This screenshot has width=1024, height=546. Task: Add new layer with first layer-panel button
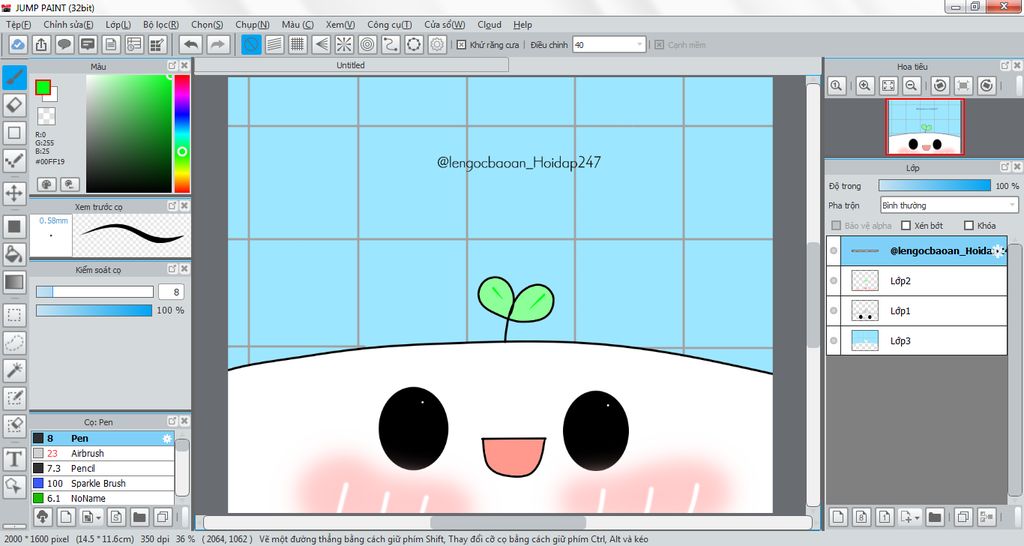pyautogui.click(x=839, y=517)
